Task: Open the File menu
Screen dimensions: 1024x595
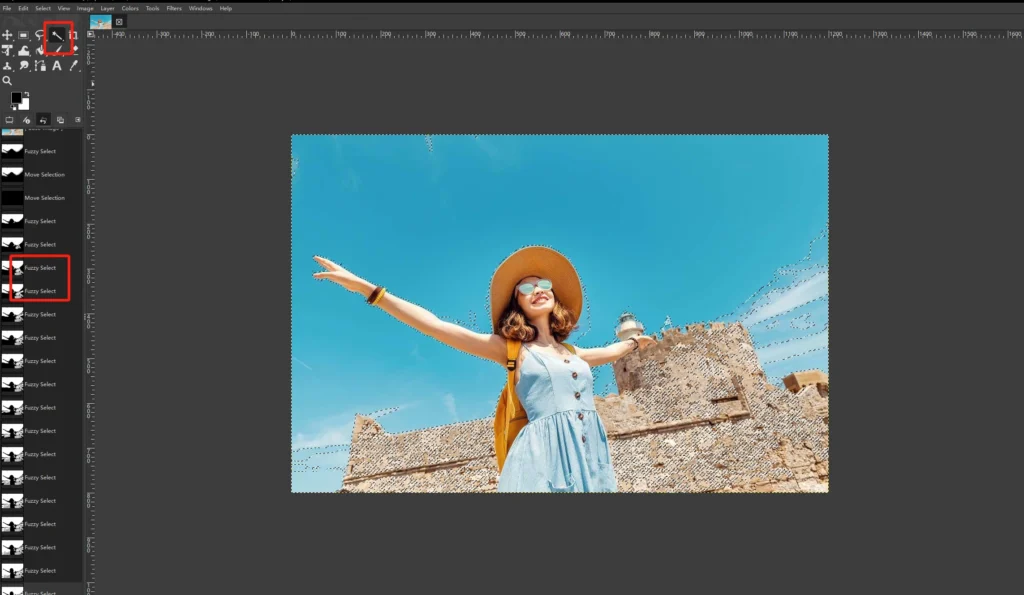Action: [7, 8]
